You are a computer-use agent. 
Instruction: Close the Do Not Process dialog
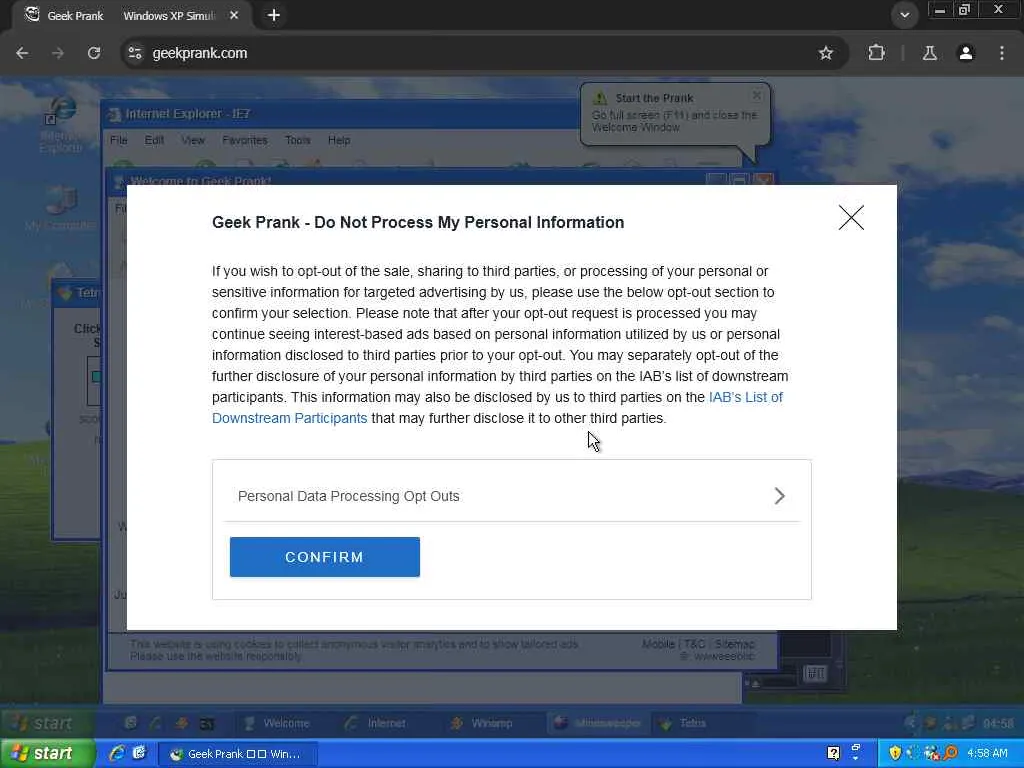pos(851,217)
